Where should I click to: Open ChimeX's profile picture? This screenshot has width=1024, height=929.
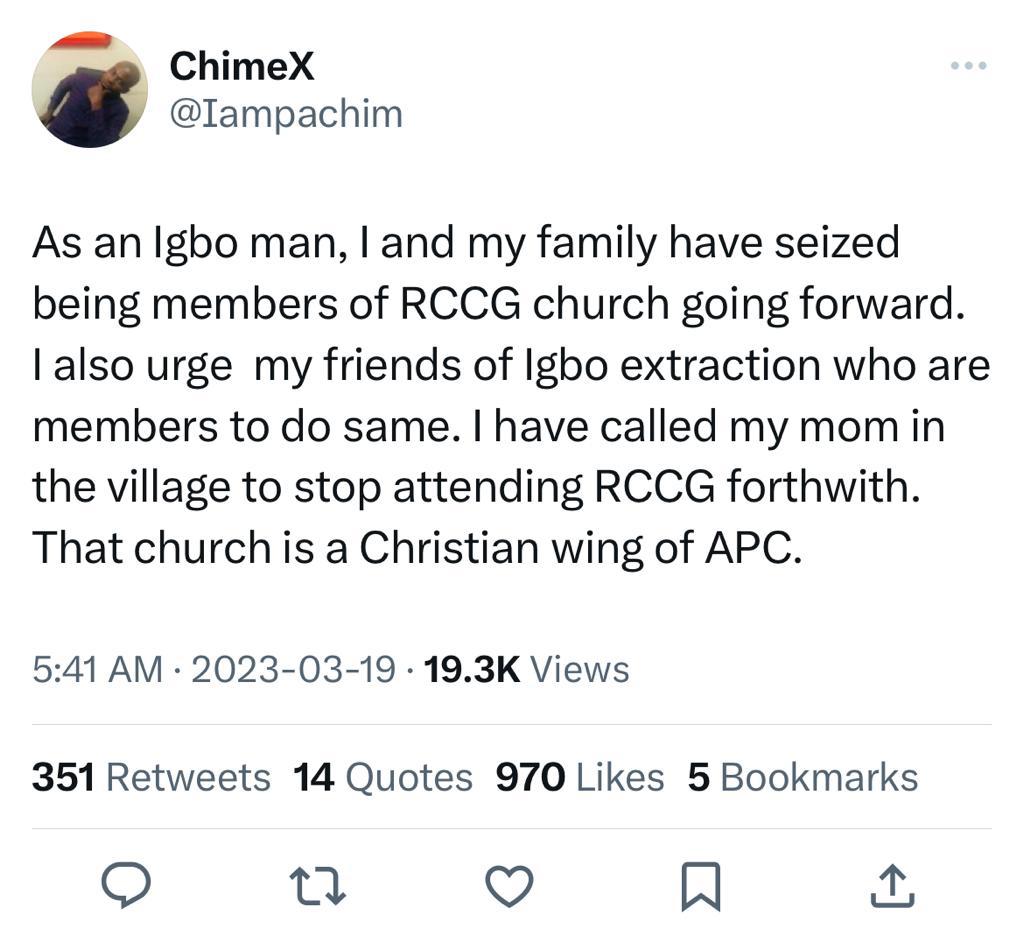[90, 91]
